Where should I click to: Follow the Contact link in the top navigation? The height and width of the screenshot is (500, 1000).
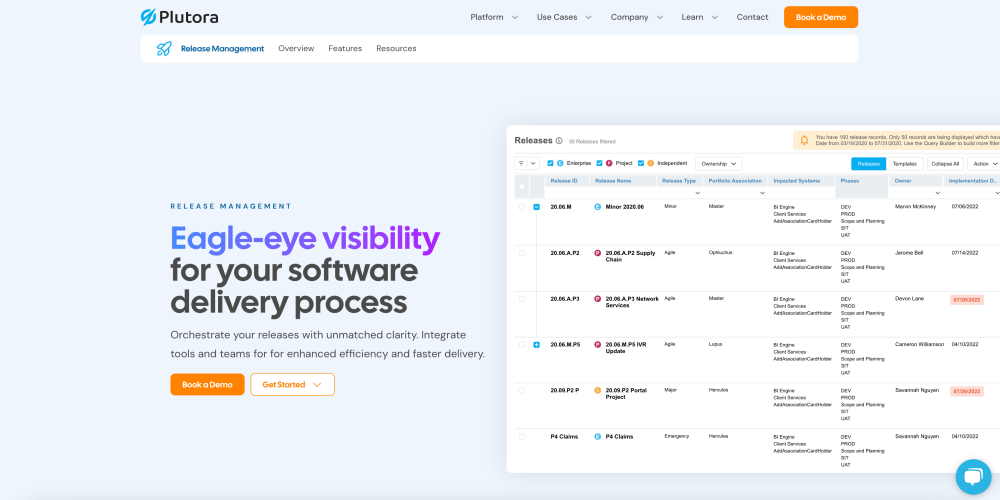coord(752,17)
